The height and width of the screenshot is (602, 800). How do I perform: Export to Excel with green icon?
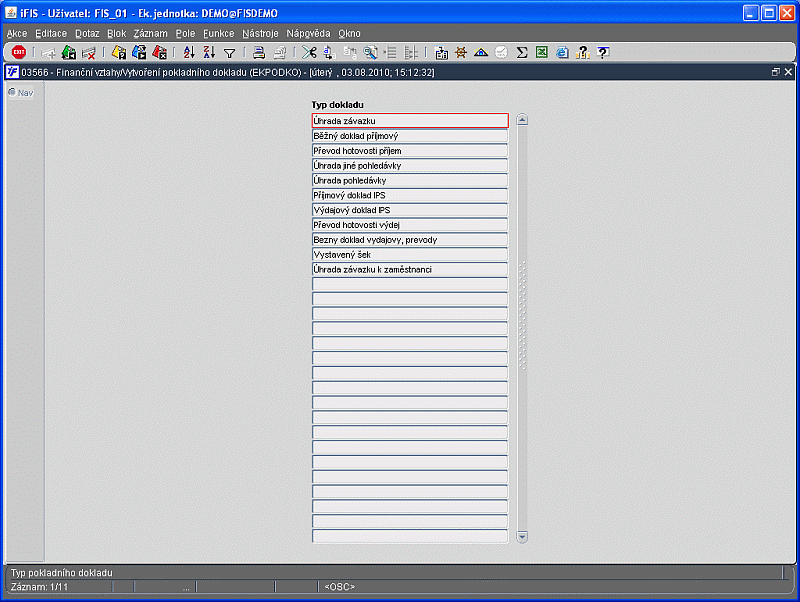click(542, 52)
